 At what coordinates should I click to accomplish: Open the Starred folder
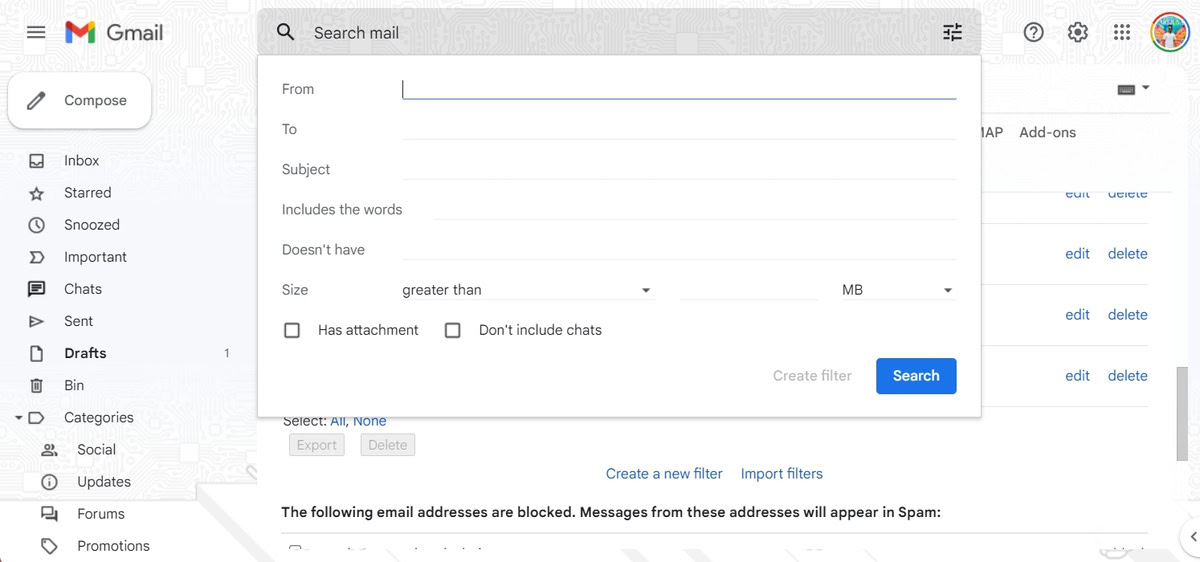pyautogui.click(x=88, y=193)
